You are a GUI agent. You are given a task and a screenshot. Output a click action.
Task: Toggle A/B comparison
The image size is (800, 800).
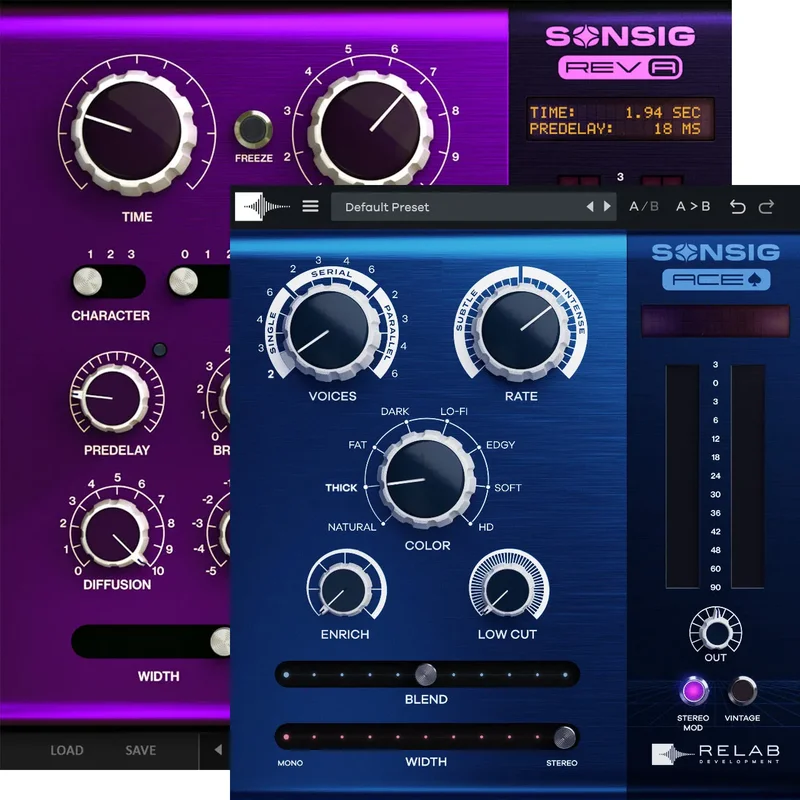point(644,207)
